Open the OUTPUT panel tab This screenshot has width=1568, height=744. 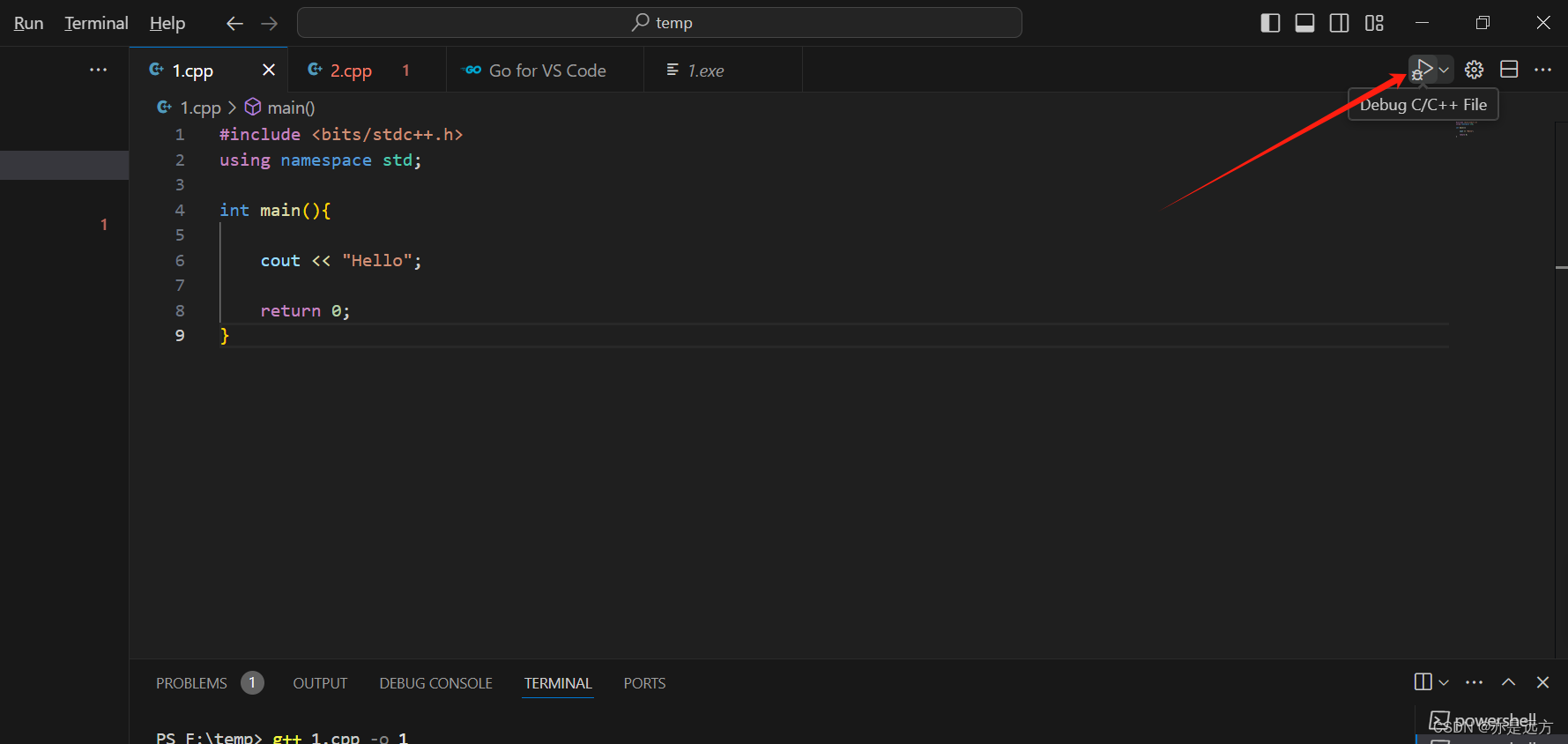320,683
